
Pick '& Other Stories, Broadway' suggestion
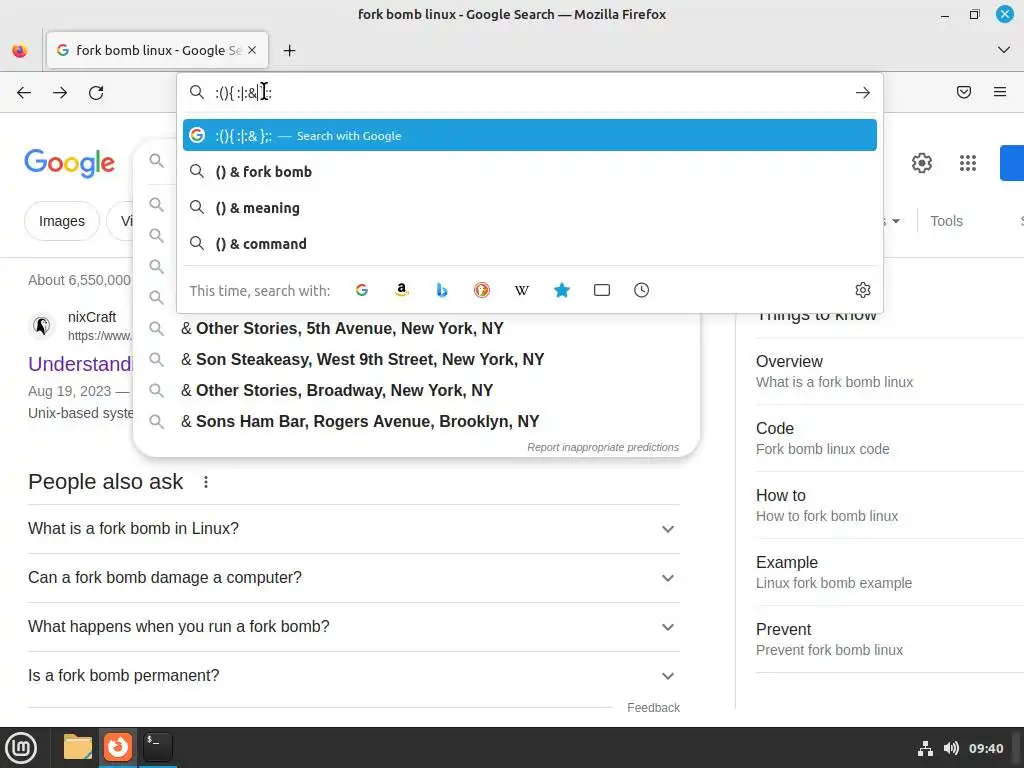click(x=416, y=391)
